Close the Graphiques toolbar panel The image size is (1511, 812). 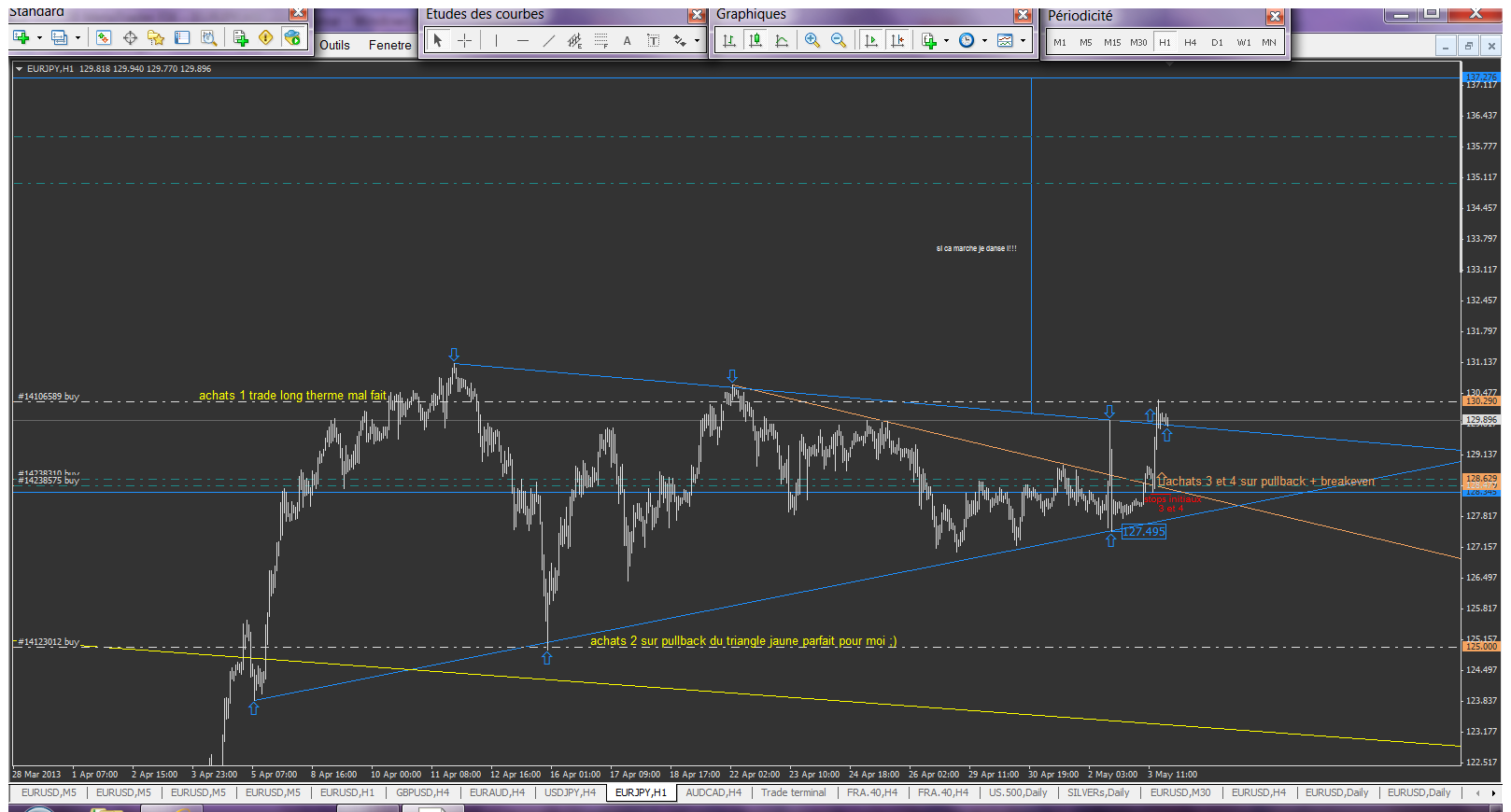[x=1023, y=15]
